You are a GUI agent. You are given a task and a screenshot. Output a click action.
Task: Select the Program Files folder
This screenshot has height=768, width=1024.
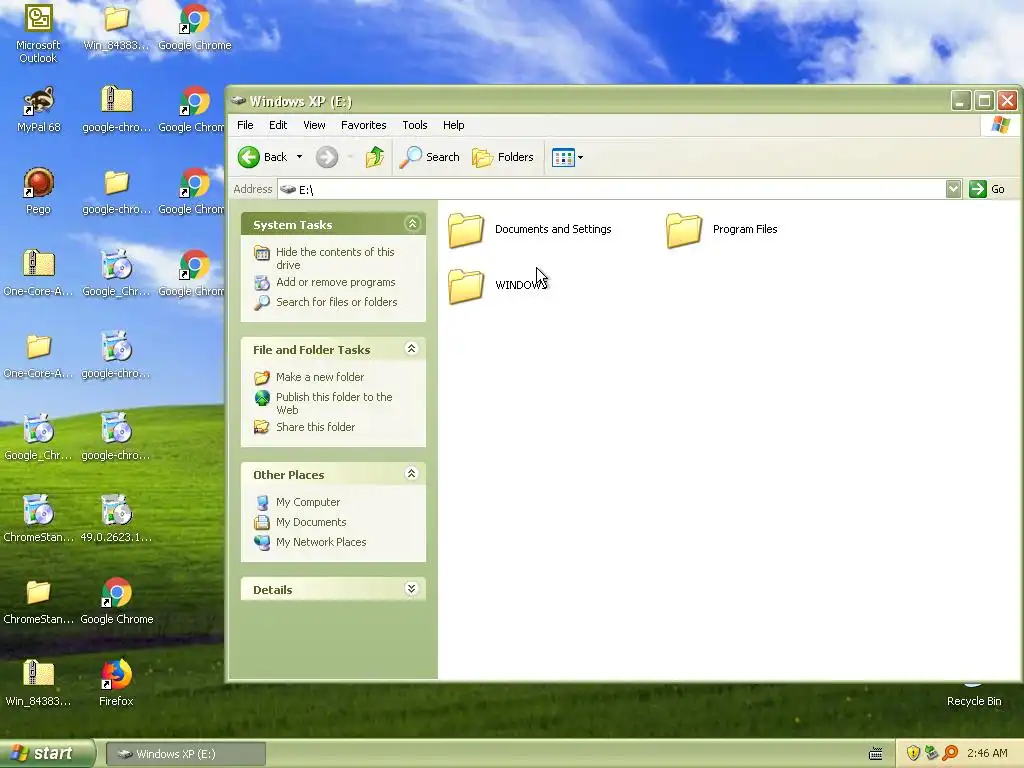[x=722, y=229]
